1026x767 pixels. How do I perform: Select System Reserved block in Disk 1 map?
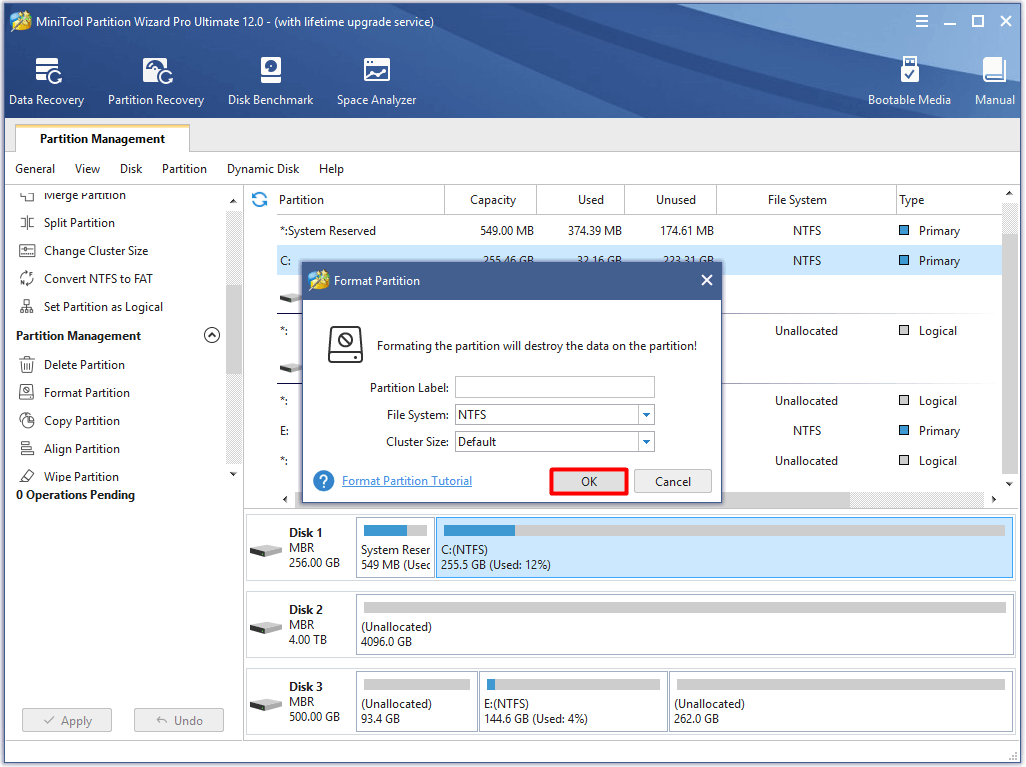pyautogui.click(x=395, y=548)
